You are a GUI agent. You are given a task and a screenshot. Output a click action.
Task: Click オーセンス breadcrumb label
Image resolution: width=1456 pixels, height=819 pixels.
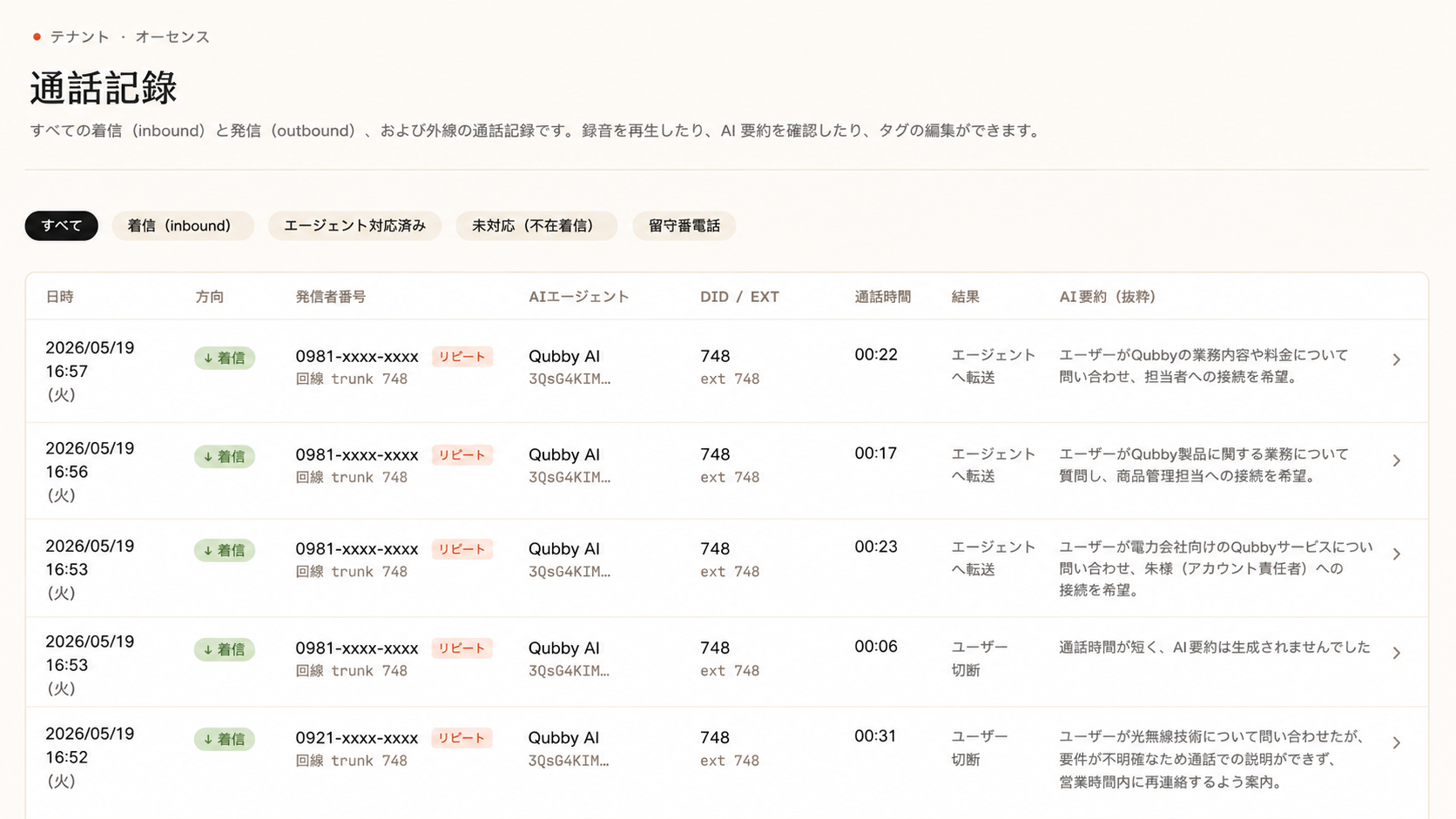[x=172, y=37]
